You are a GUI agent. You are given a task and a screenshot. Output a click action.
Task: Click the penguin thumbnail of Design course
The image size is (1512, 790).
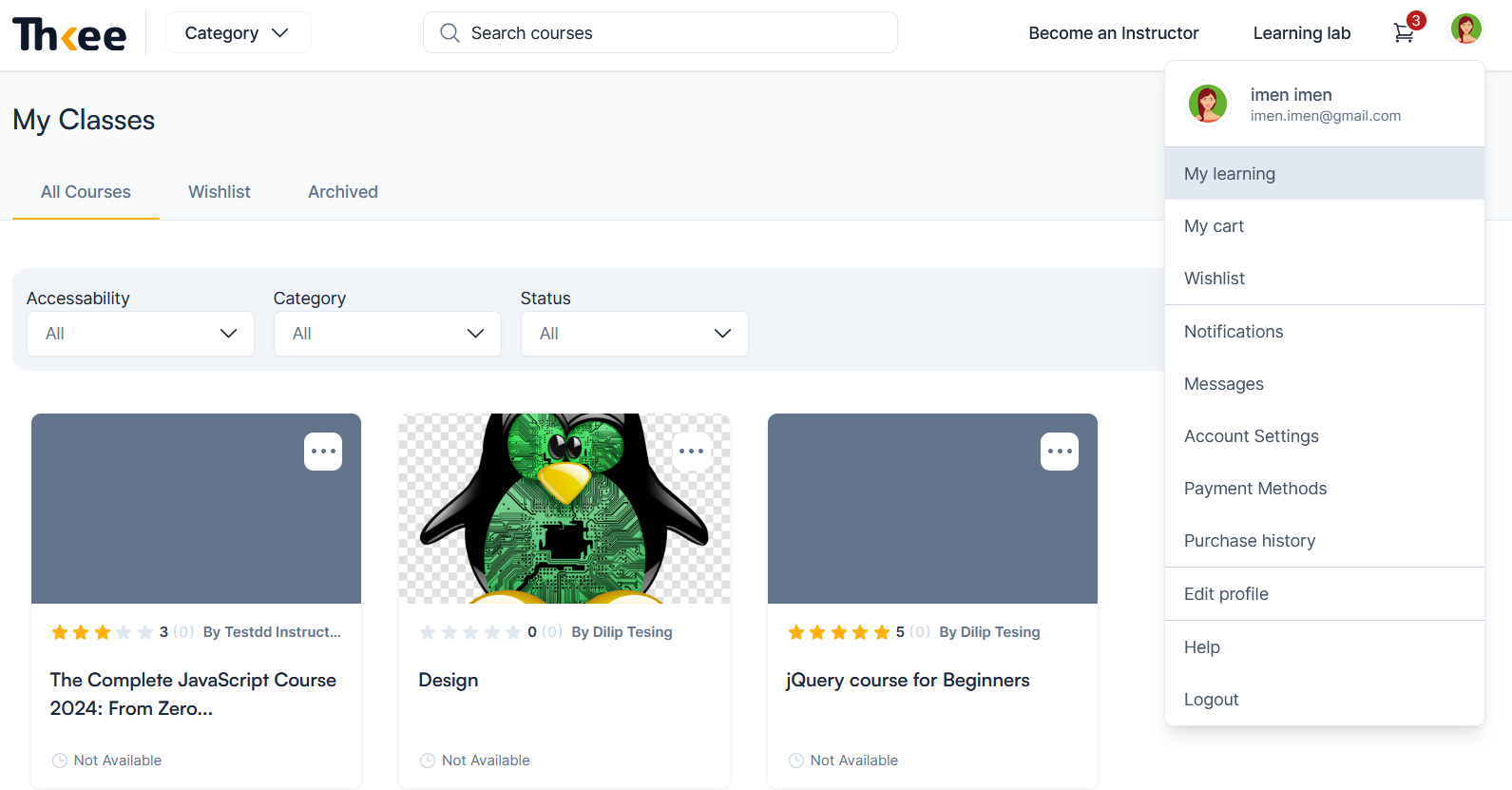[565, 509]
